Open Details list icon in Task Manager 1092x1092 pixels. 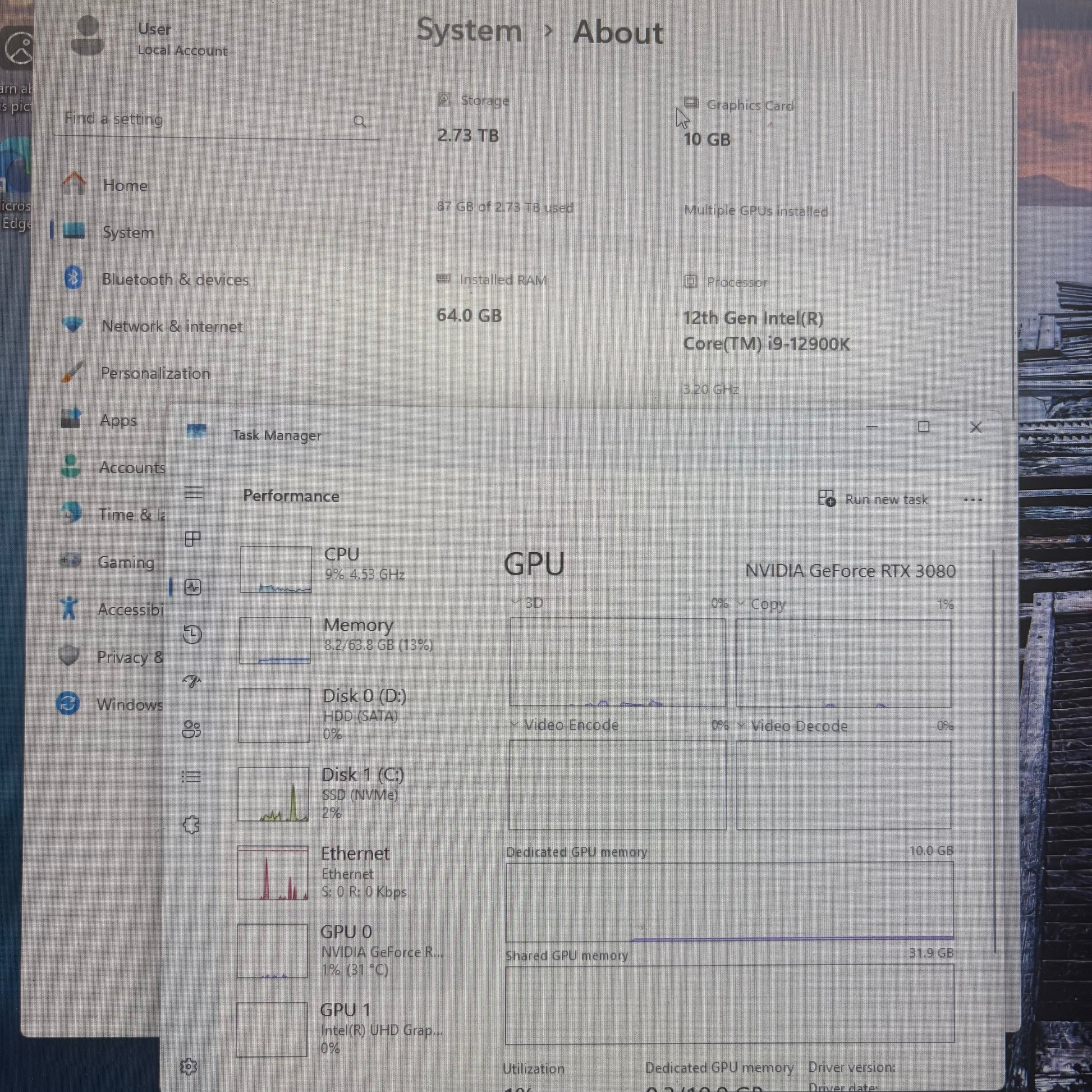(191, 777)
